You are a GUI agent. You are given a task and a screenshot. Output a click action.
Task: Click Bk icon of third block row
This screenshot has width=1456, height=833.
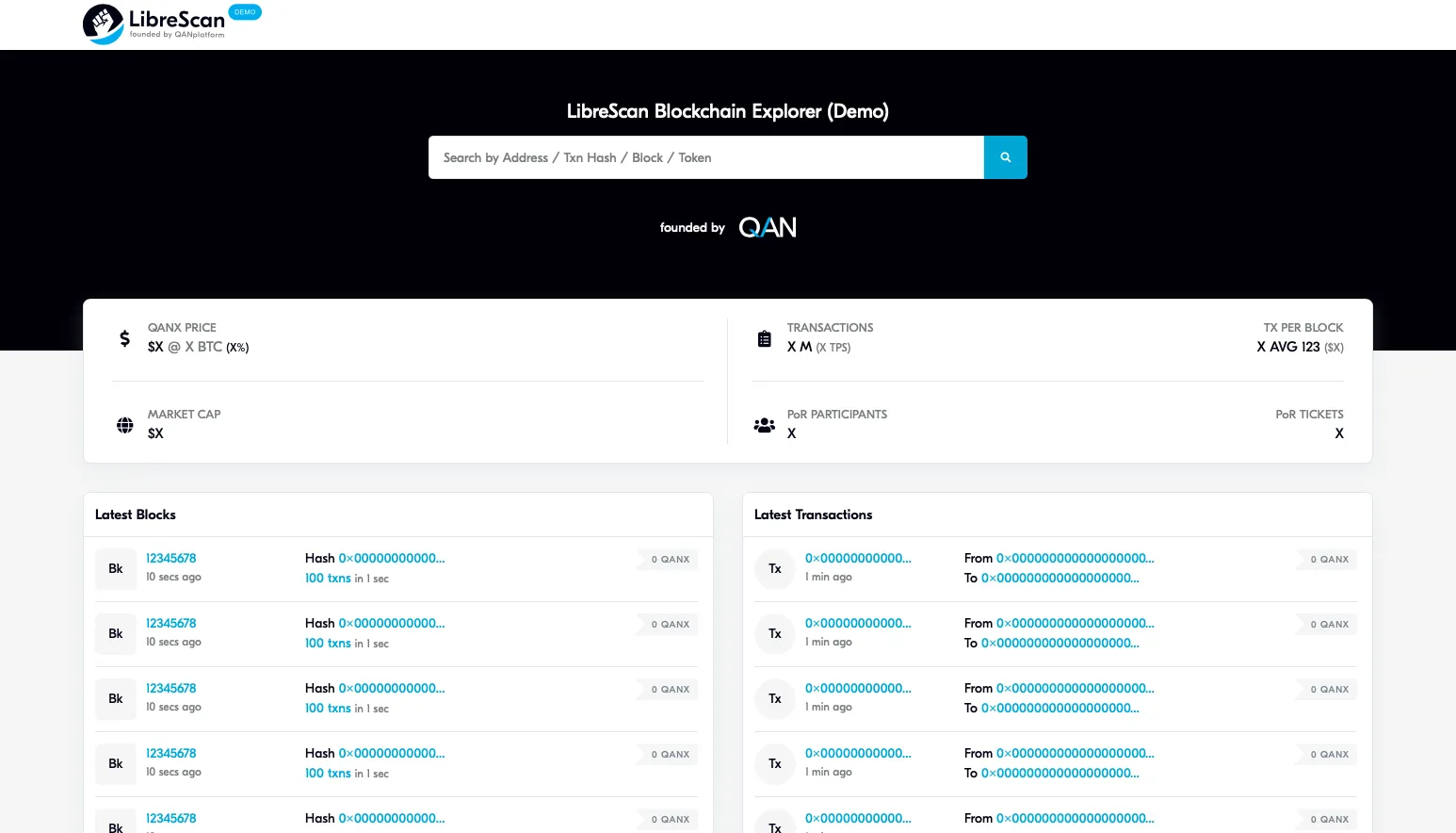point(116,698)
